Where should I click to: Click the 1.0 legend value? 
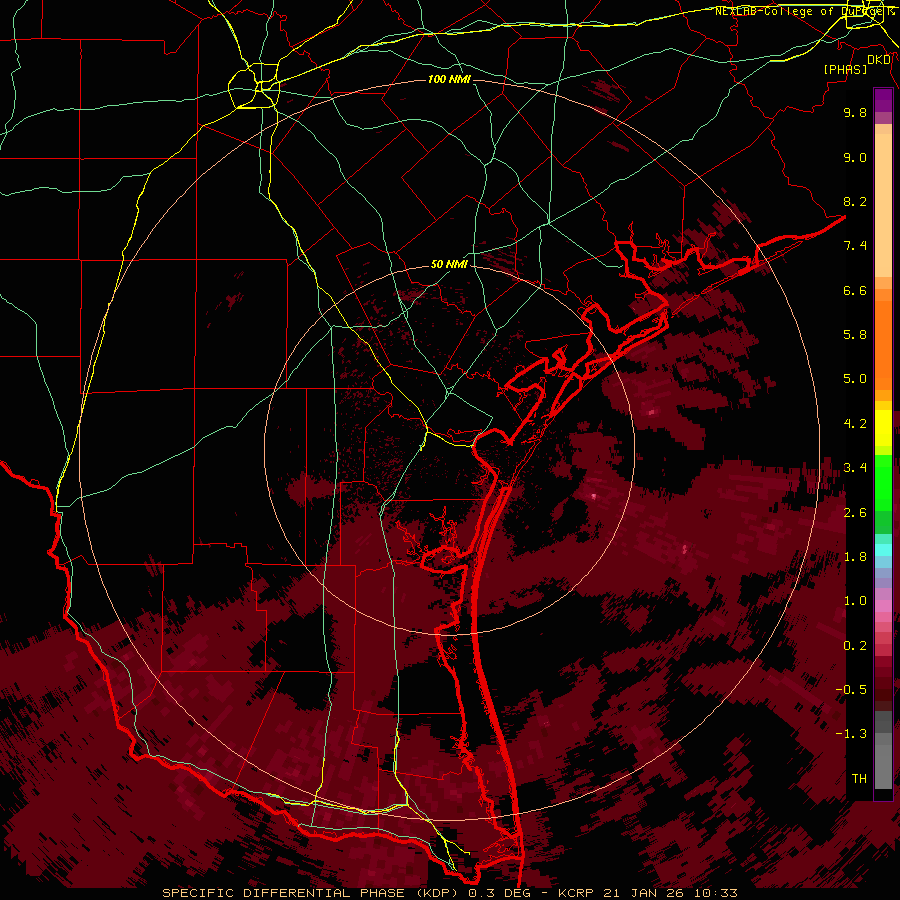855,601
